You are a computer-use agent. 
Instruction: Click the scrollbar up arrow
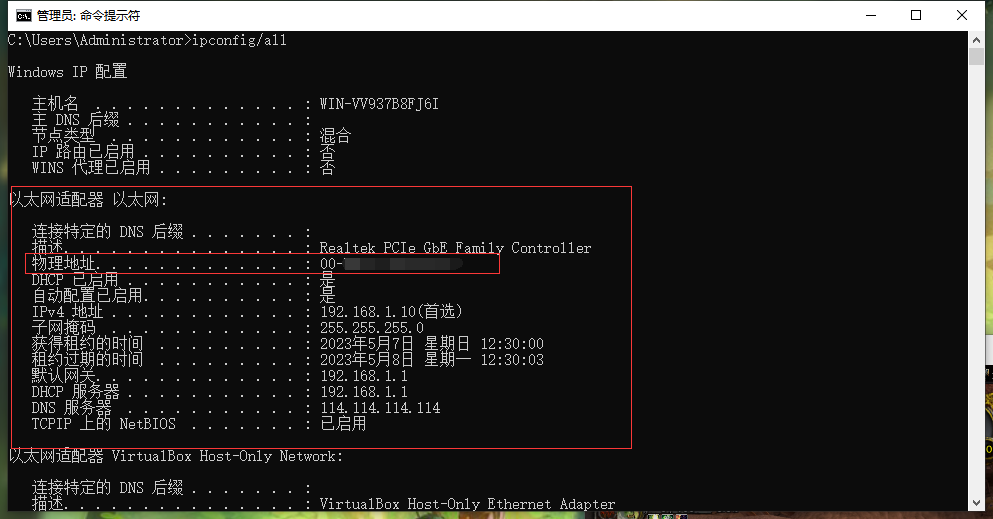(x=976, y=39)
